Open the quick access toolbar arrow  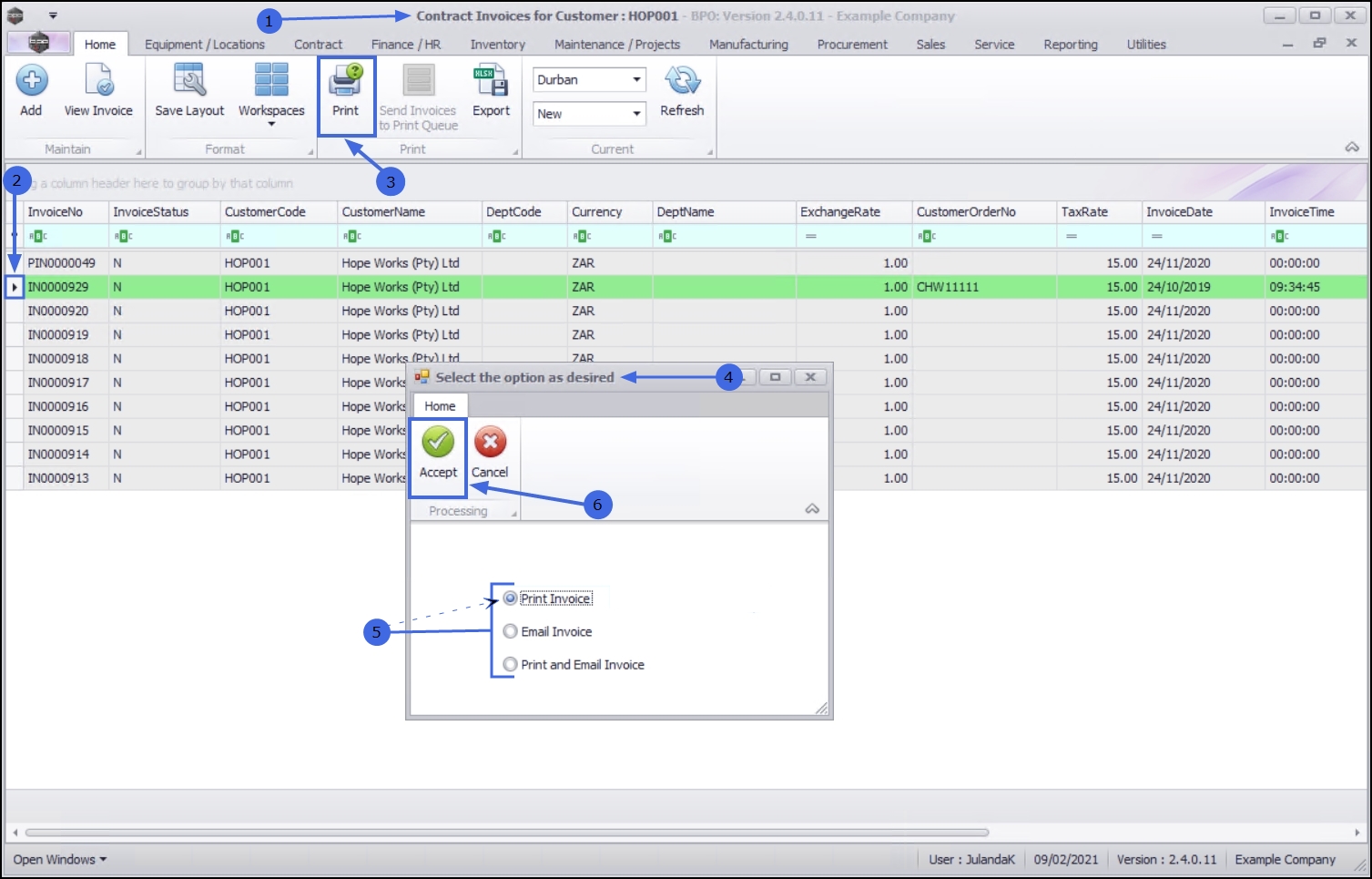pyautogui.click(x=53, y=15)
